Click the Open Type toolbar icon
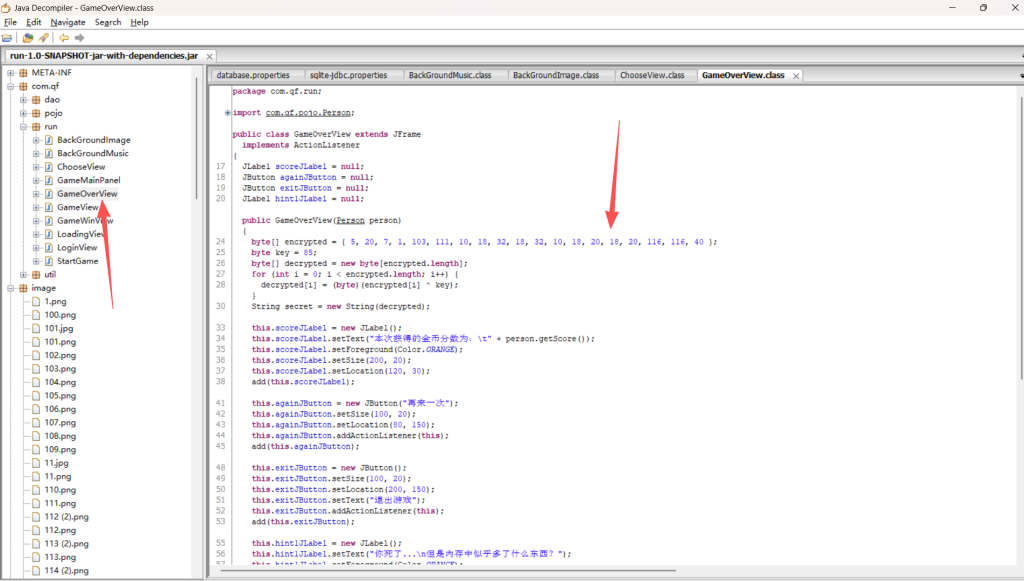 tap(28, 38)
